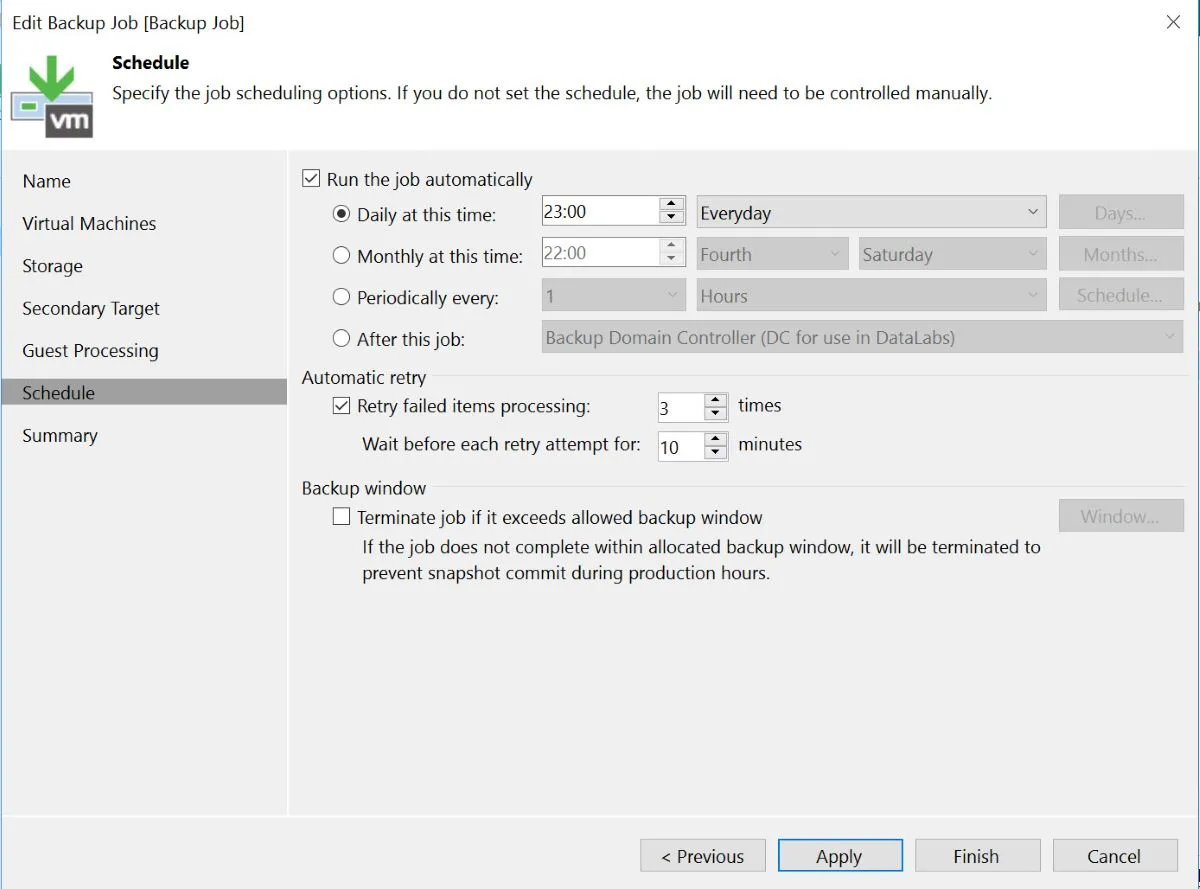Expand the periodic interval number dropdown

pos(614,296)
